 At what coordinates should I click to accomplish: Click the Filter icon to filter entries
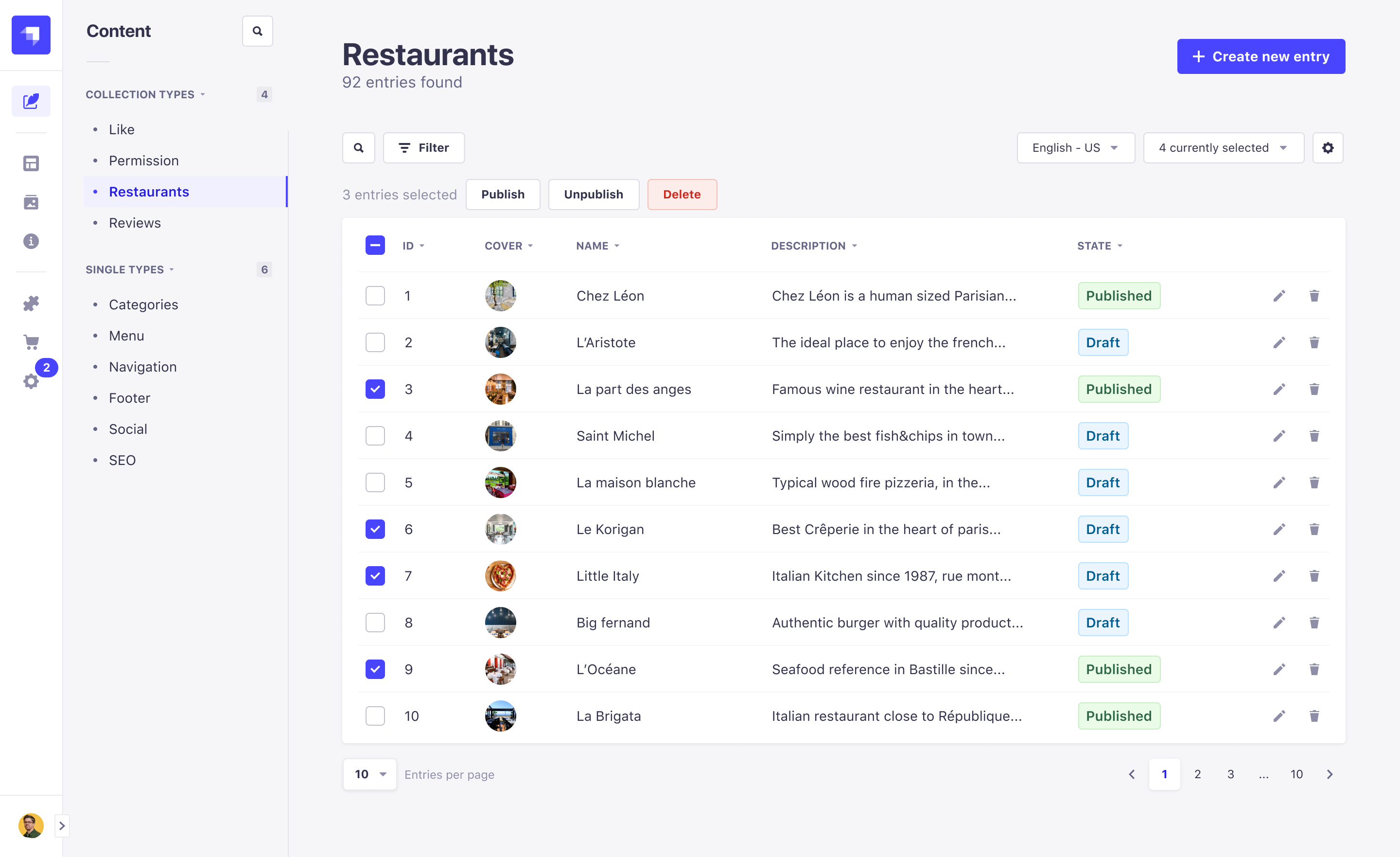point(422,148)
